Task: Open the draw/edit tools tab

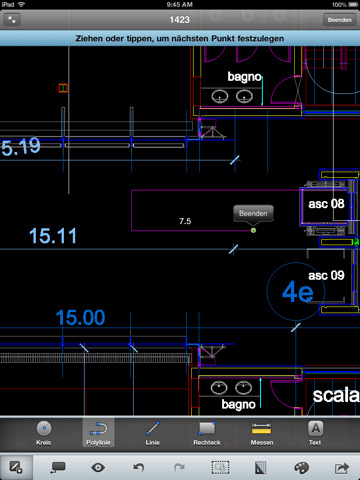Action: pos(16,467)
